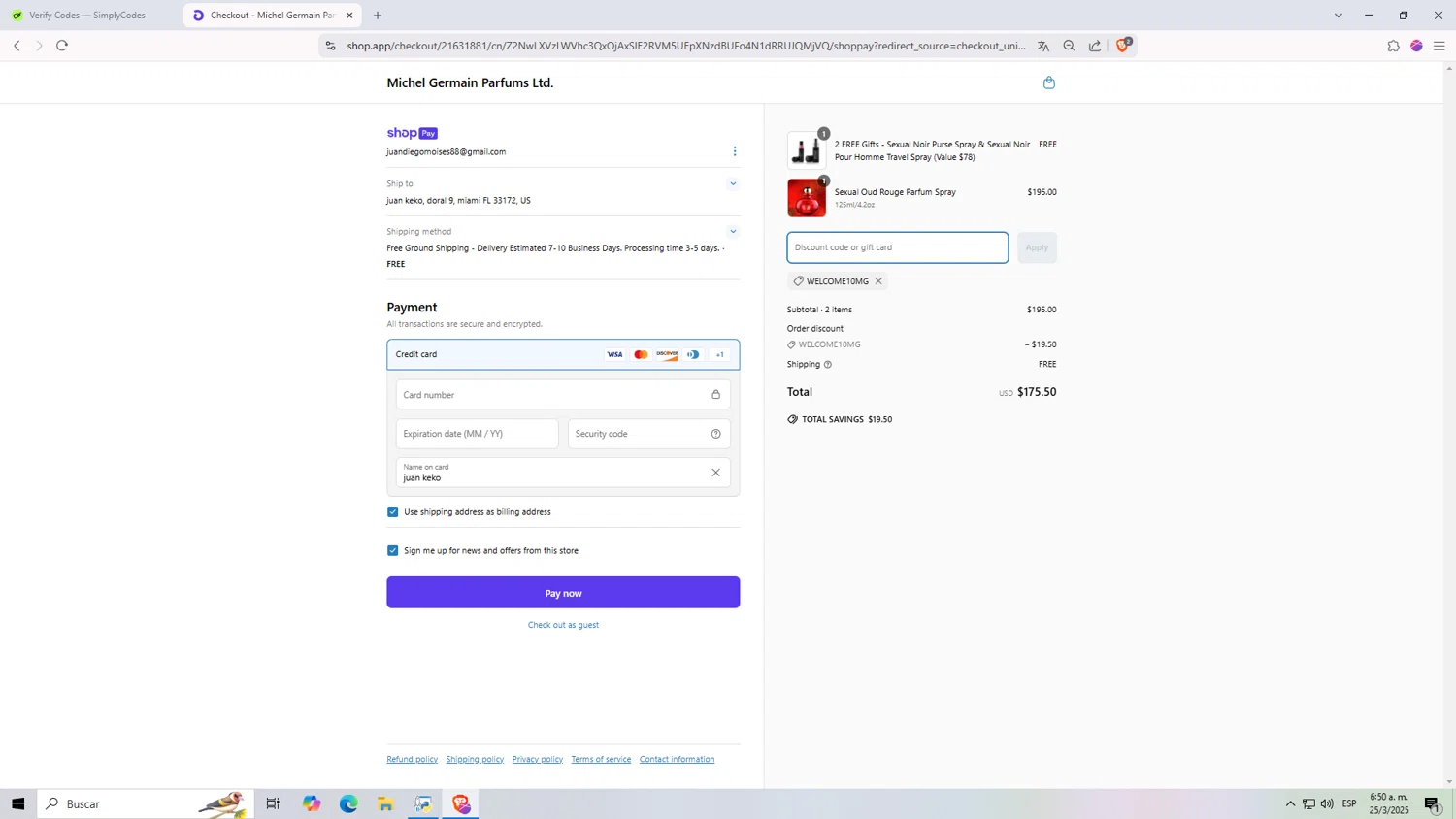Click the Apply discount button
1456x819 pixels.
click(1037, 247)
